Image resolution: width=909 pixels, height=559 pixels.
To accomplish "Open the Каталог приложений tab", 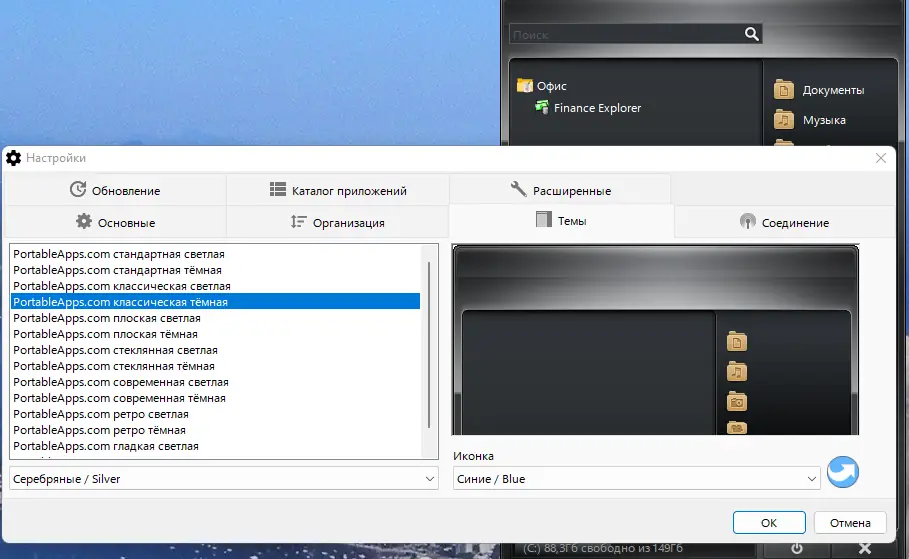I will click(338, 190).
